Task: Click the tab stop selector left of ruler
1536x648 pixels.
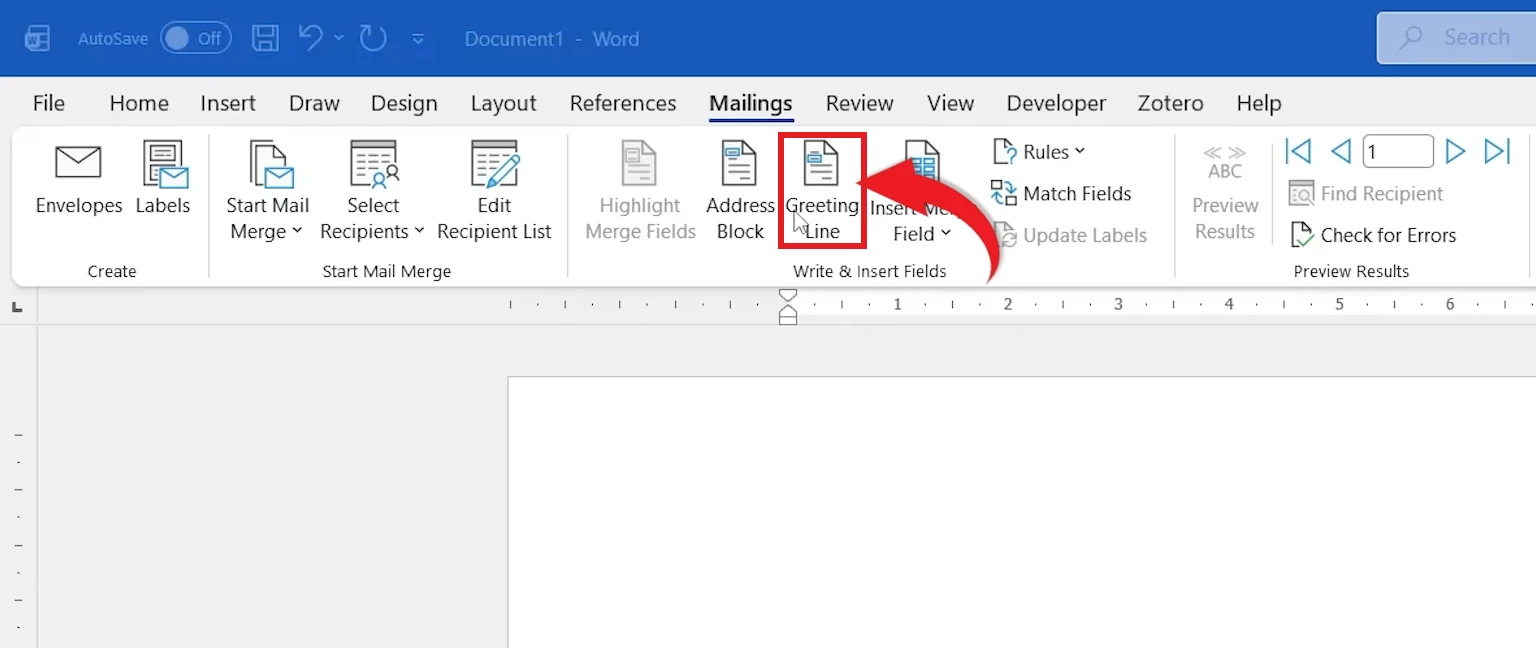Action: (17, 307)
